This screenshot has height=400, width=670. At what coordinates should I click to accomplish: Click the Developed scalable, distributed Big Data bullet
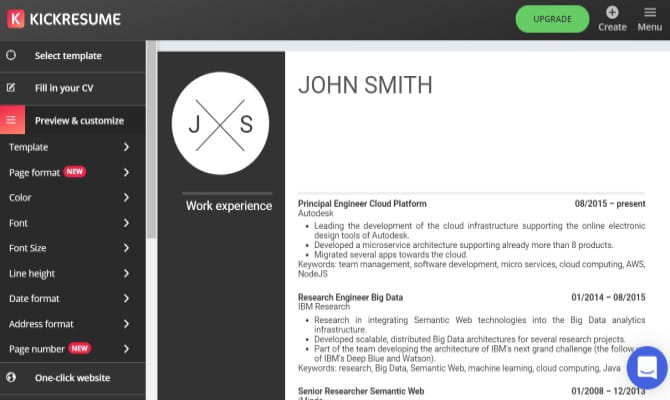pyautogui.click(x=470, y=339)
